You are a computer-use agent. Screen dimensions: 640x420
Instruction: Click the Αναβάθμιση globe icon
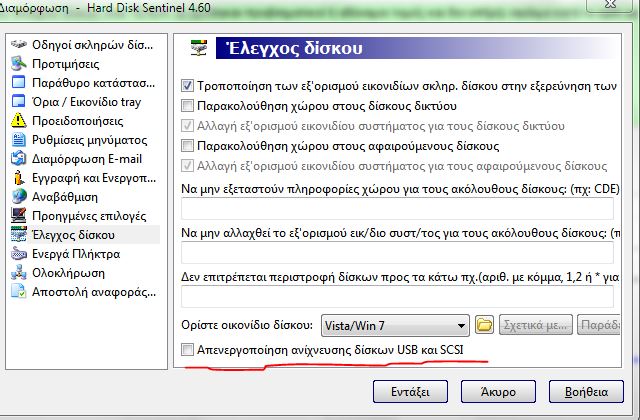point(19,197)
